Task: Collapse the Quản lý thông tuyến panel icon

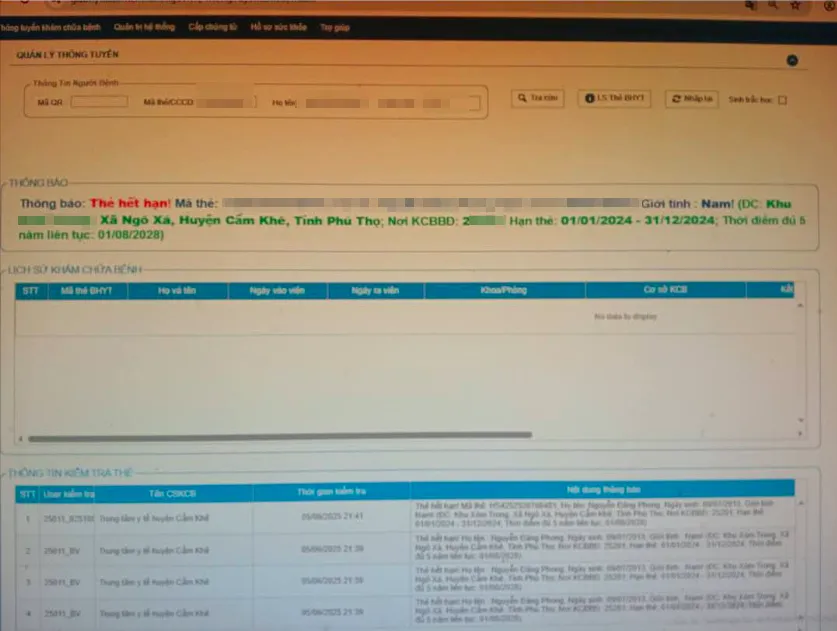Action: click(x=792, y=60)
